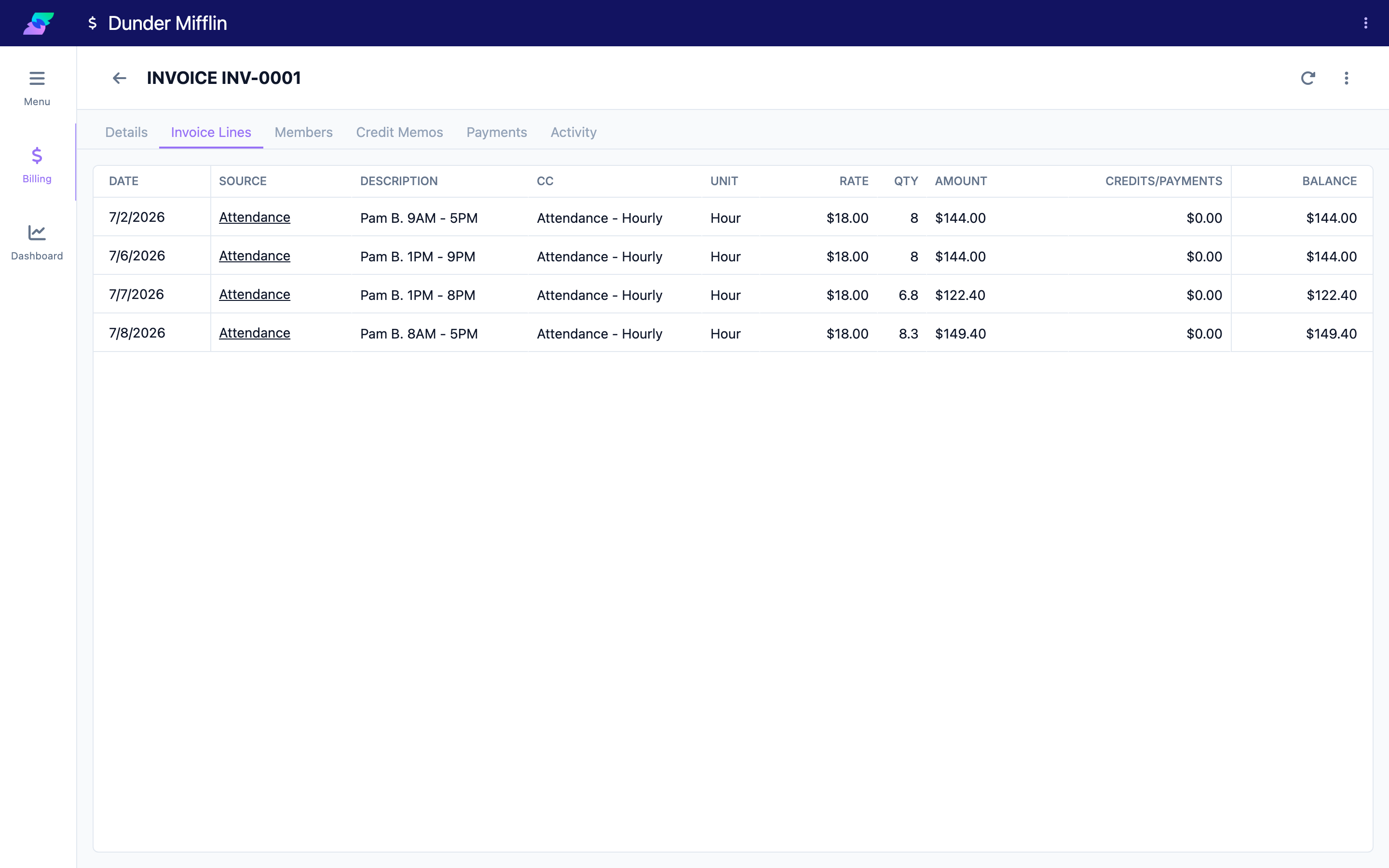The height and width of the screenshot is (868, 1389).
Task: Select description 'Pam B. 9AM - 5PM'
Action: pos(419,218)
